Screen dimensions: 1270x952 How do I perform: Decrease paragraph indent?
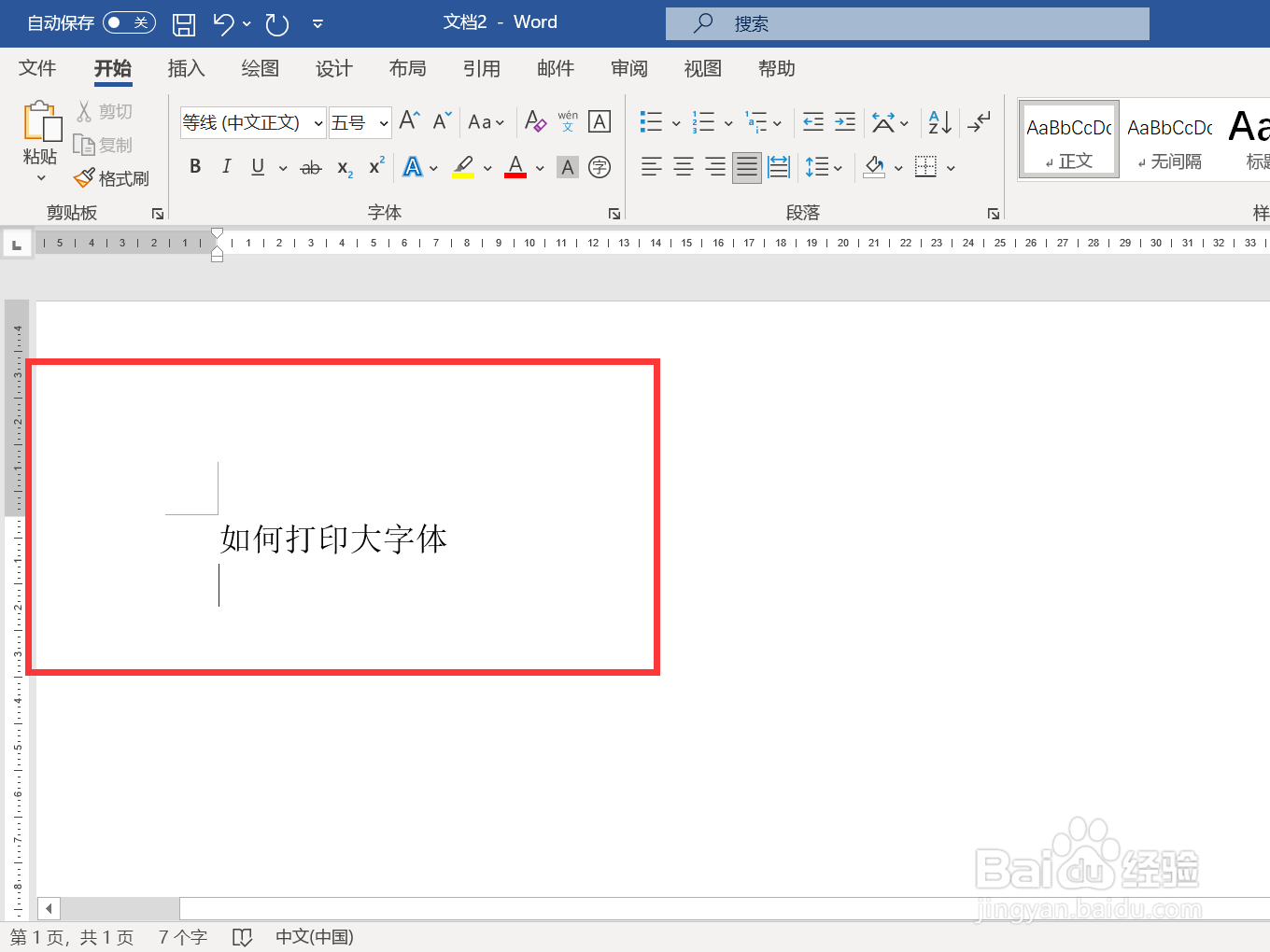[813, 121]
